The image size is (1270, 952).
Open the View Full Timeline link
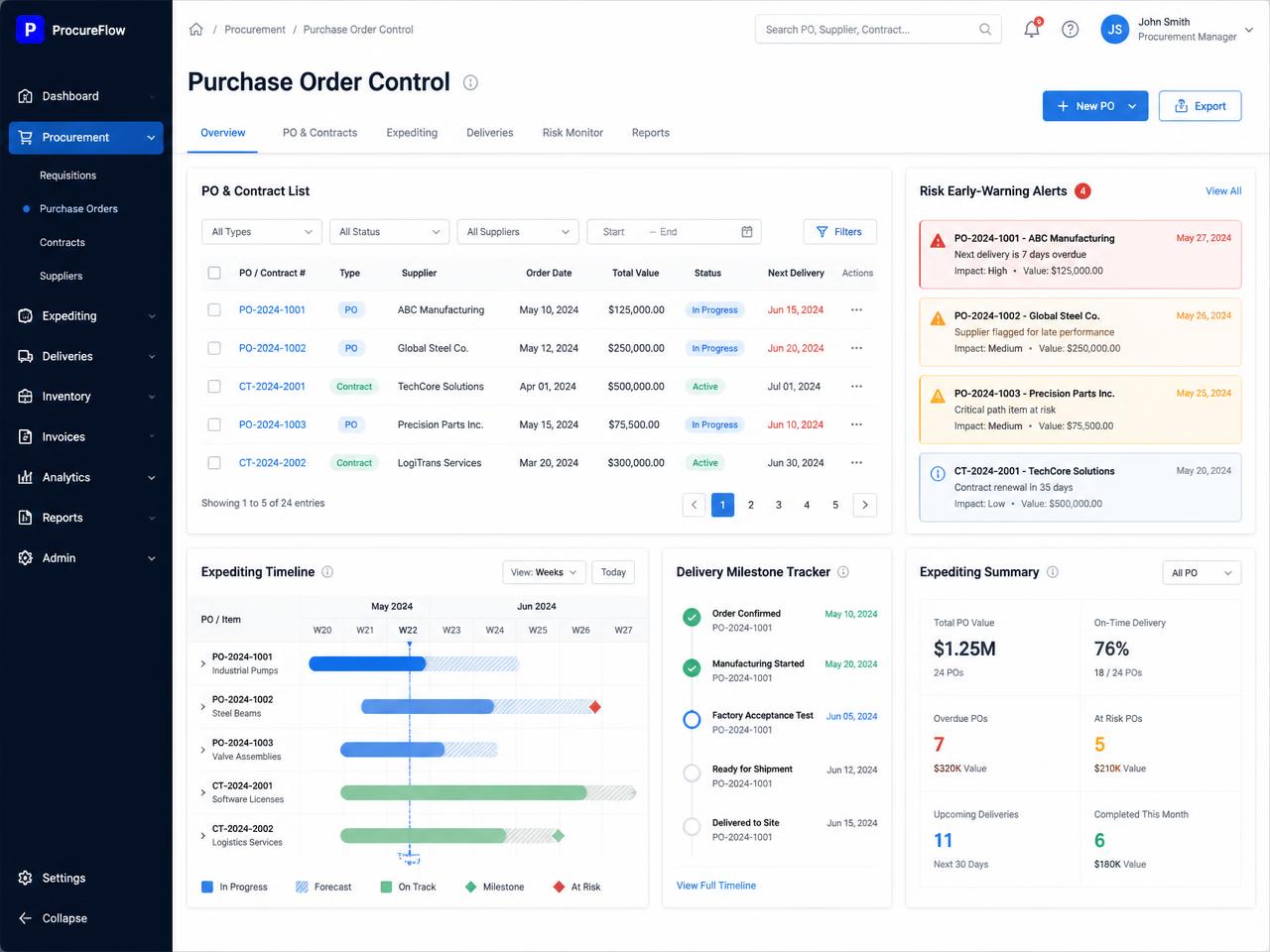(716, 886)
